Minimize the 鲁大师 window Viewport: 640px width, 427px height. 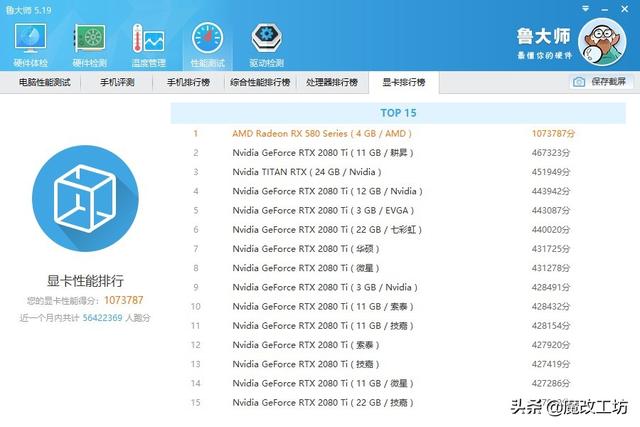click(605, 9)
